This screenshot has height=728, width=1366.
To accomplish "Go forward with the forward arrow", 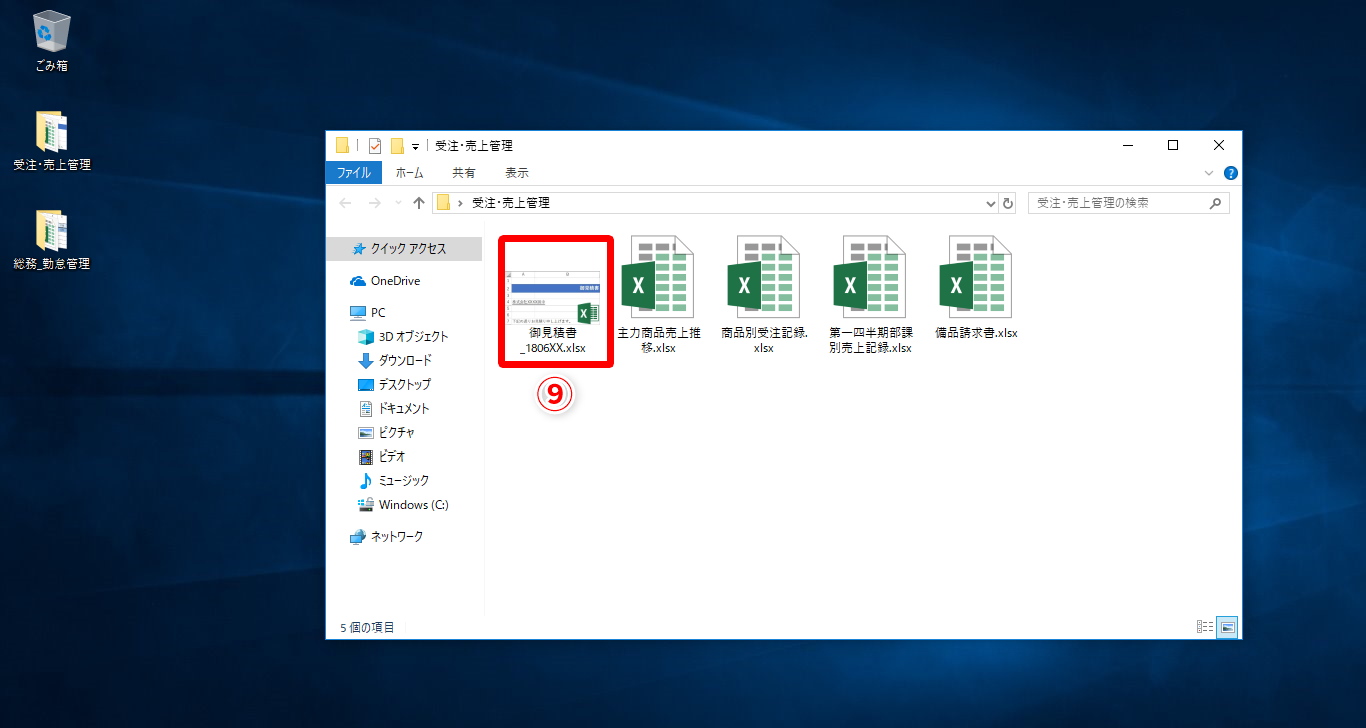I will 375,203.
